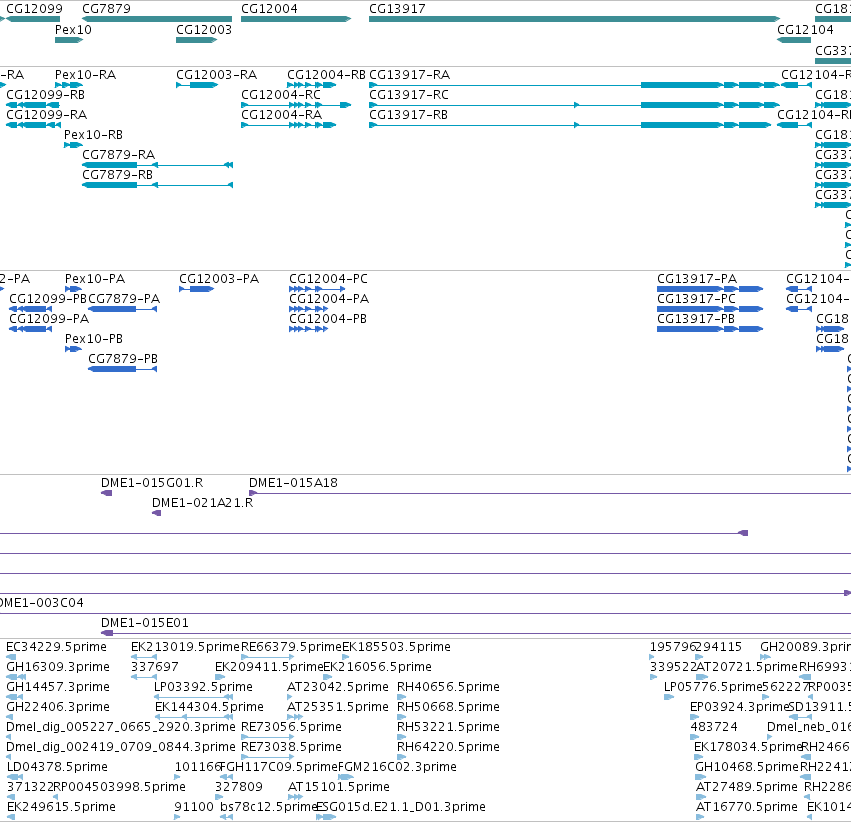The image size is (851, 822).
Task: Click BAC clone DME1-015A18 label
Action: 294,482
